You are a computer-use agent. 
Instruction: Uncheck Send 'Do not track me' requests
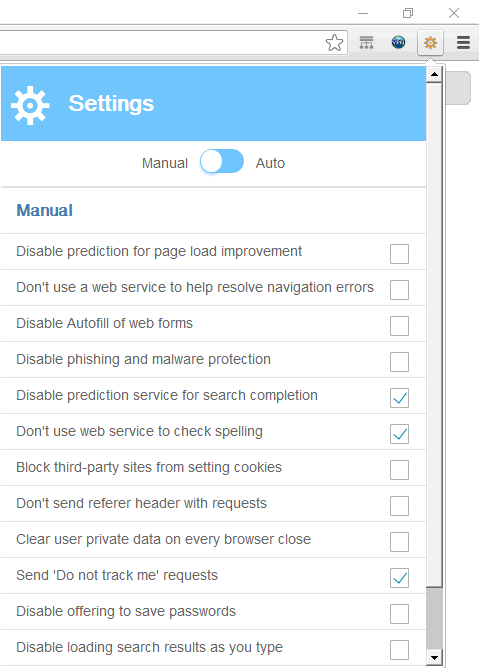point(399,578)
